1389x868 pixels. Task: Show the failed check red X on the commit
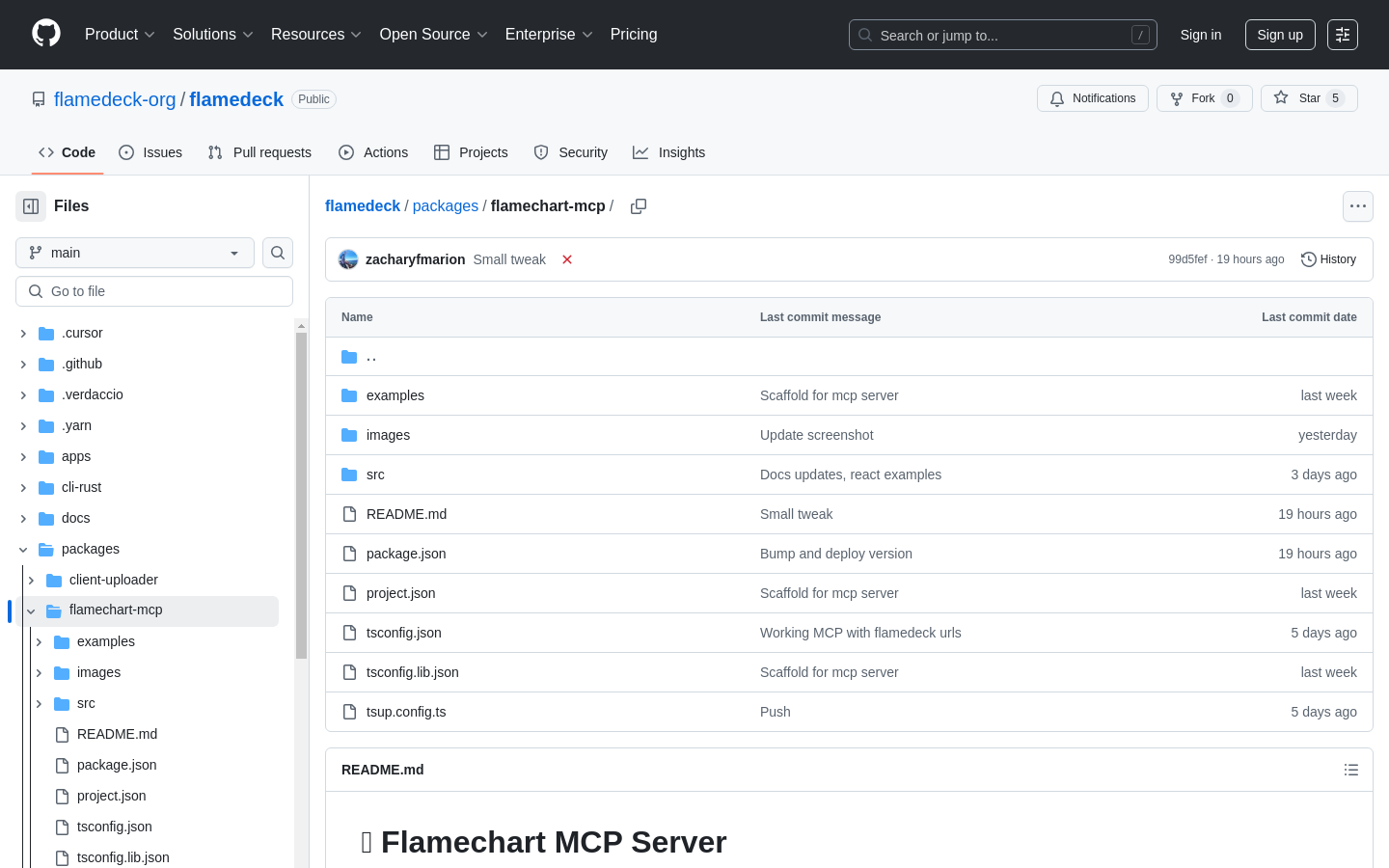pos(567,259)
